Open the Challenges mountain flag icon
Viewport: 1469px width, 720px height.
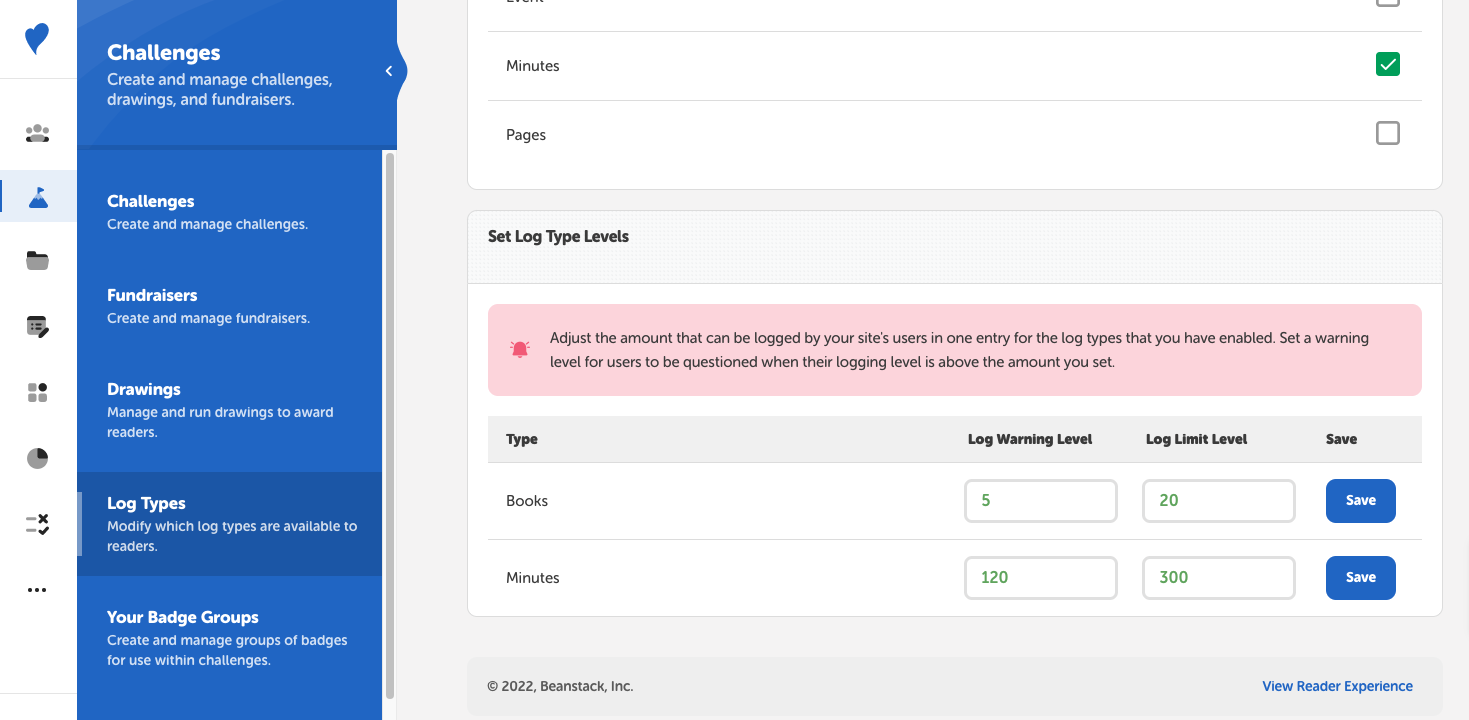(37, 196)
